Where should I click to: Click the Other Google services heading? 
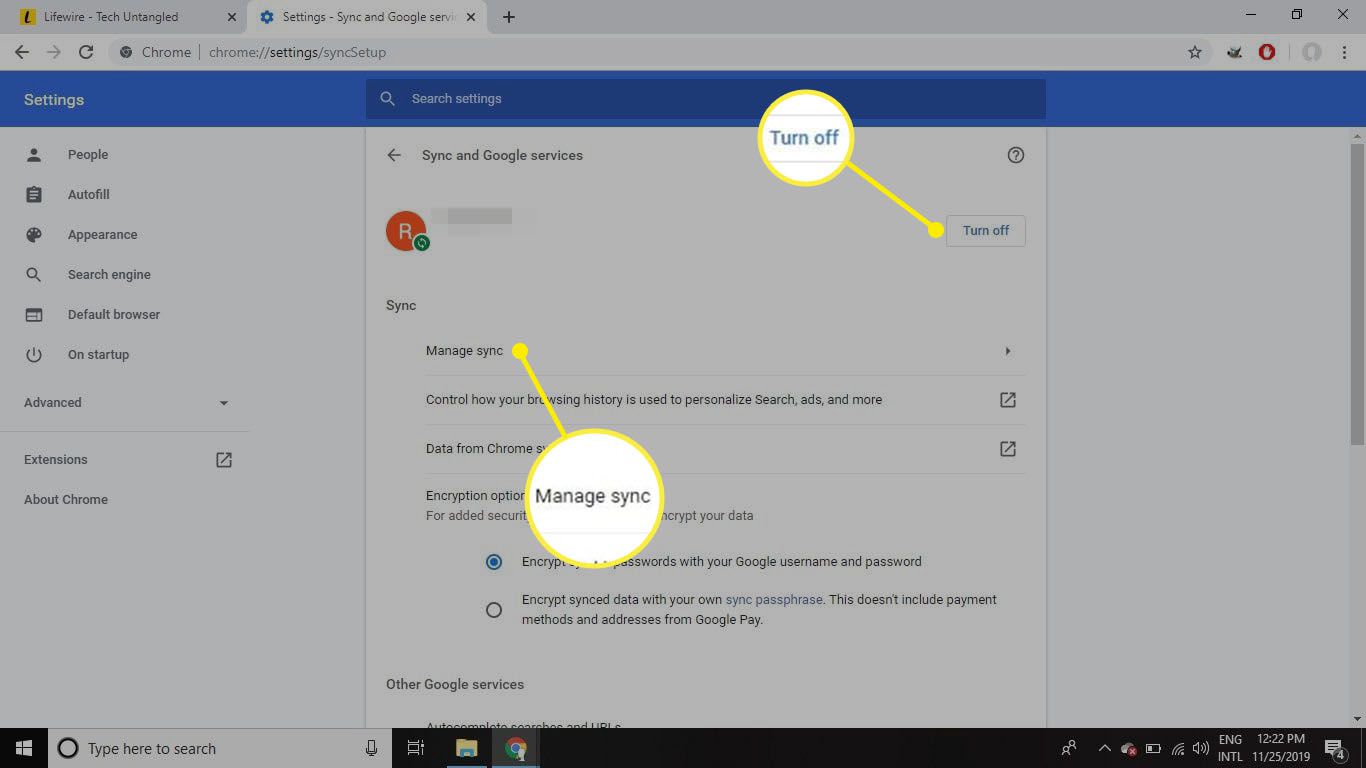click(x=455, y=684)
